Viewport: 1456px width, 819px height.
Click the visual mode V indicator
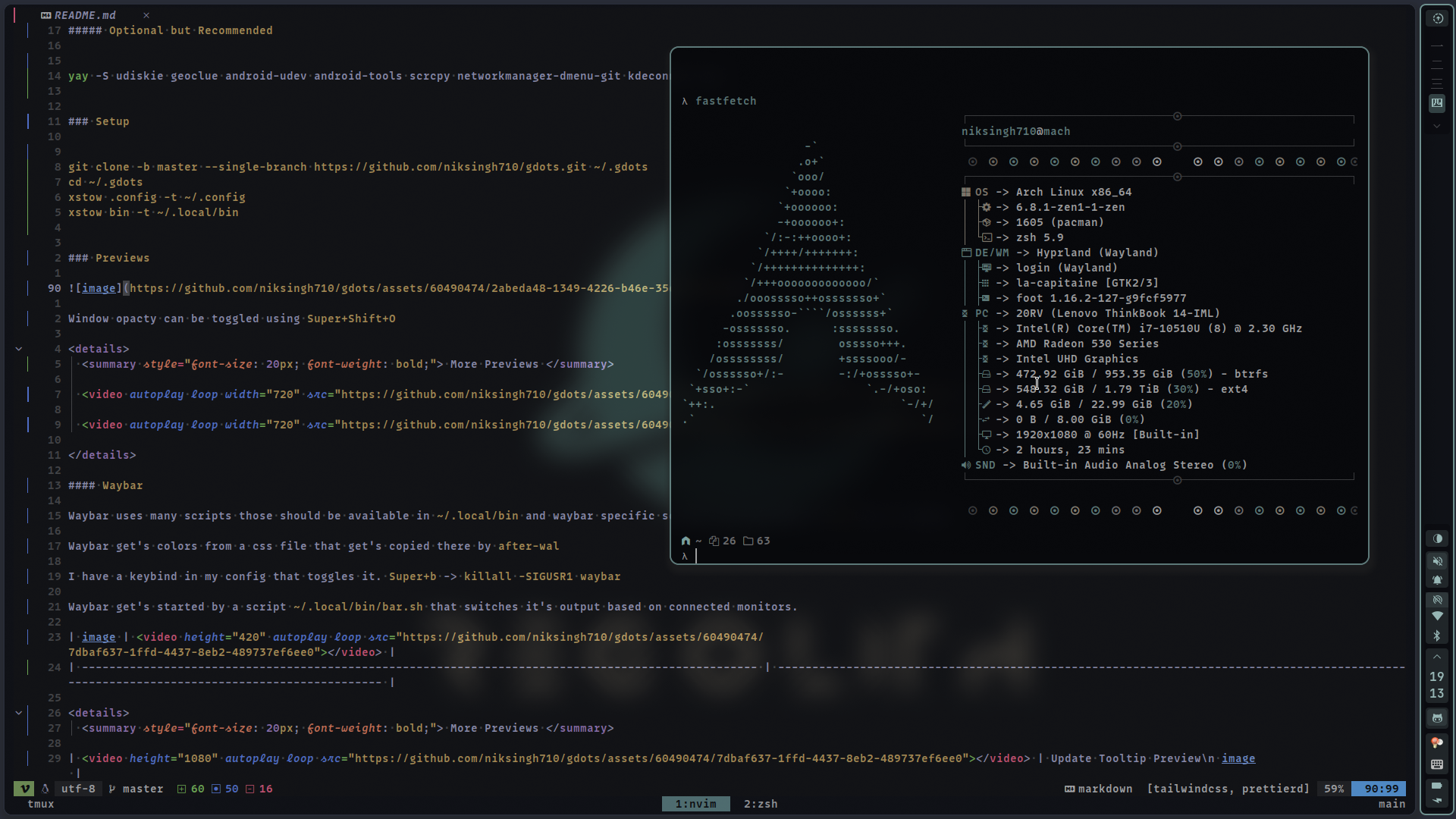pyautogui.click(x=24, y=789)
